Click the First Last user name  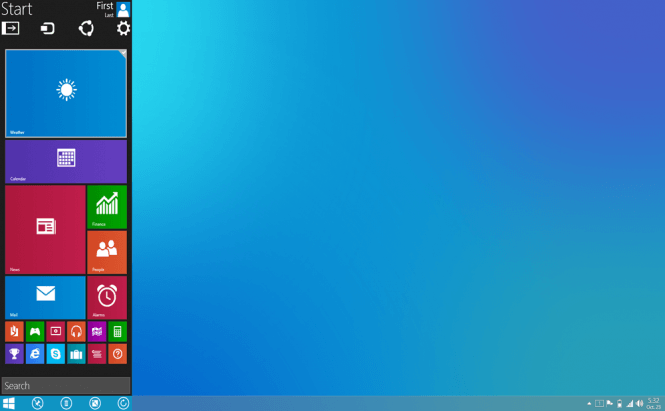click(x=105, y=9)
